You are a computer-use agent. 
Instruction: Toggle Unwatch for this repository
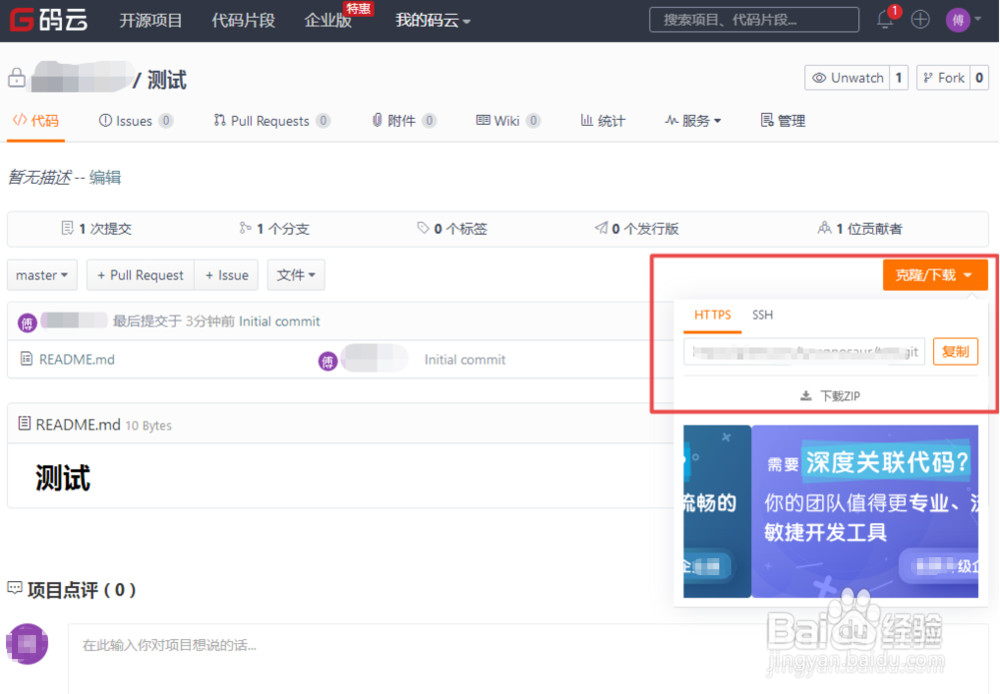tap(848, 77)
